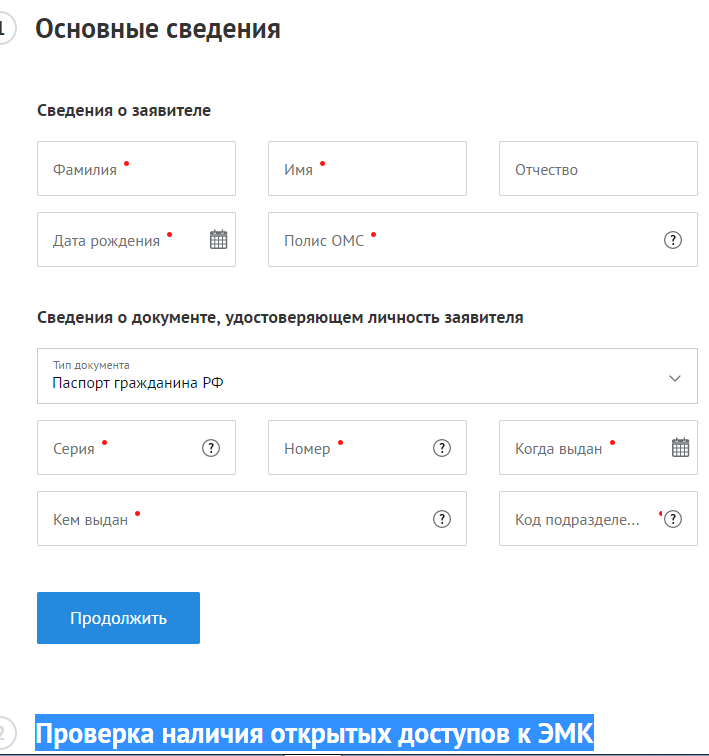Click the Серия passport field
Screen dimensions: 709x756
coord(115,448)
